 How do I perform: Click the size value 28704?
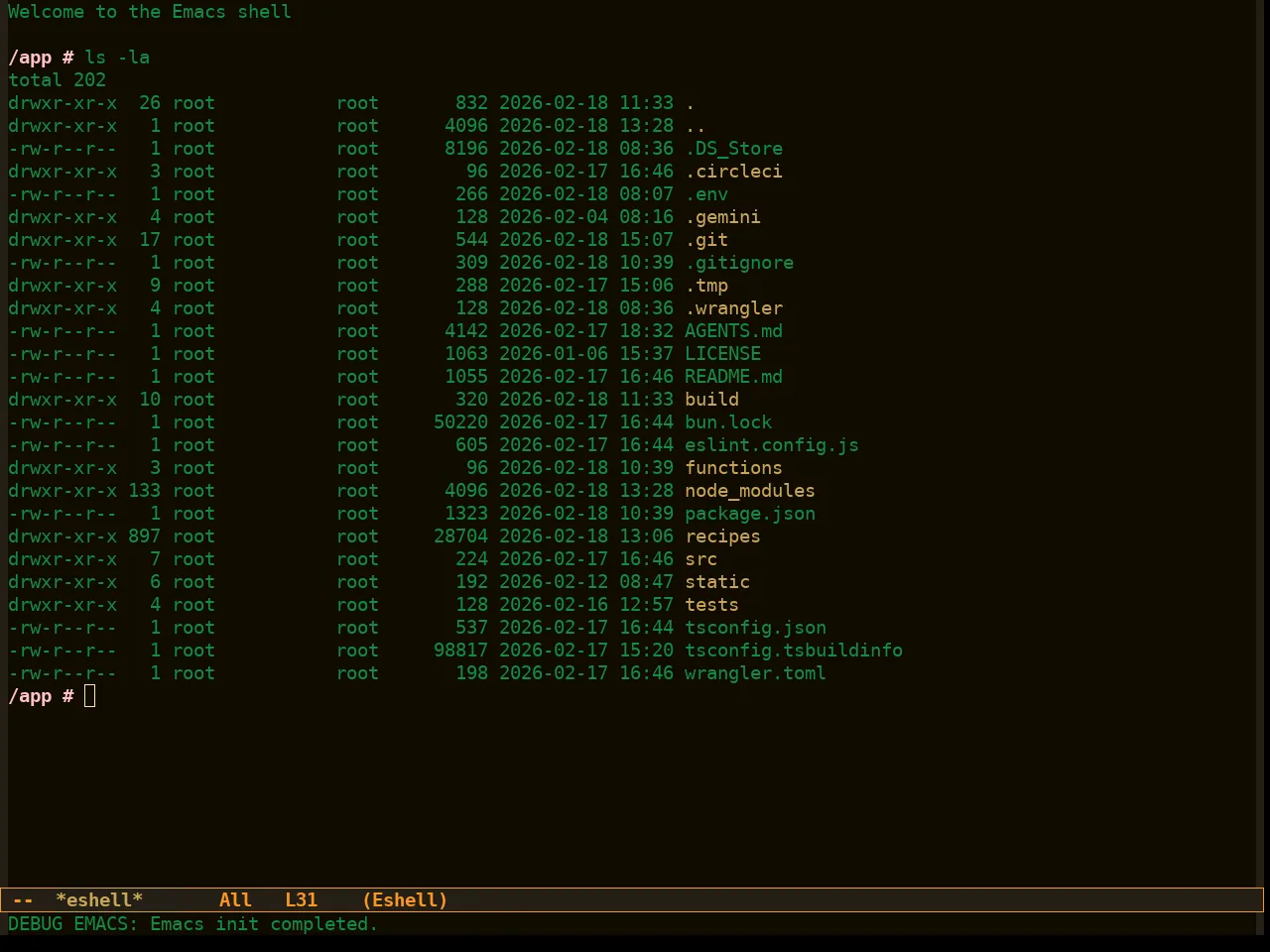click(461, 536)
